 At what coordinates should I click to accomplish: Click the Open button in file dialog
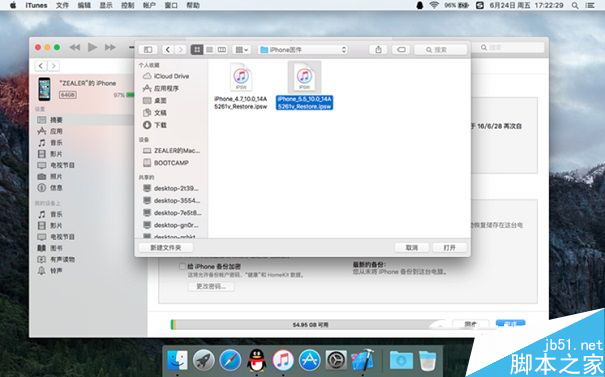(450, 248)
